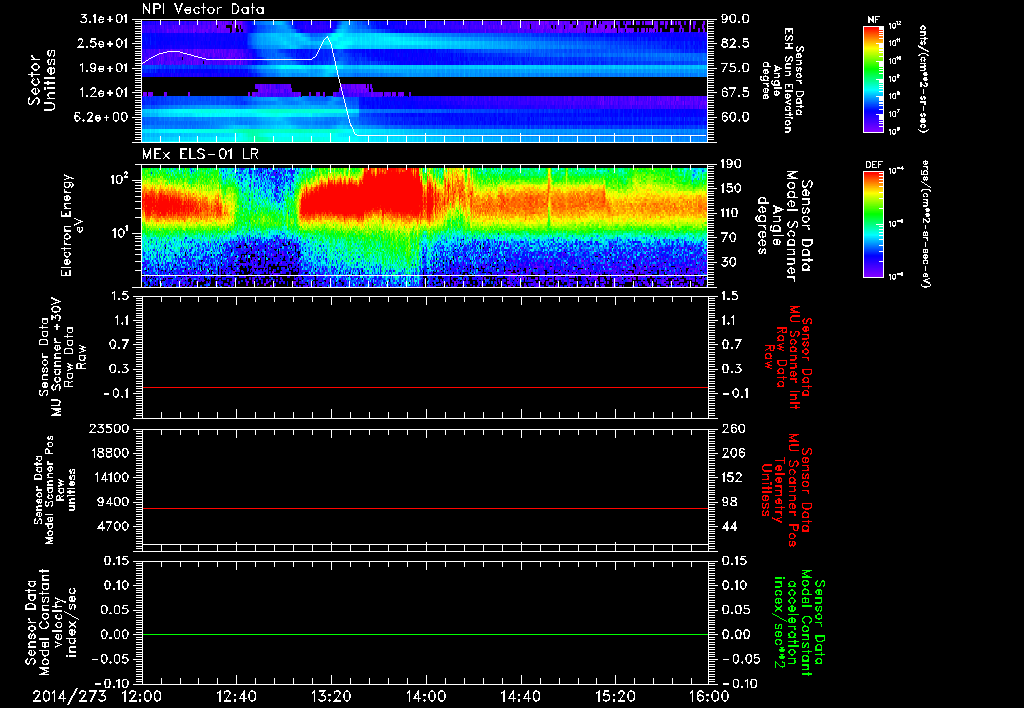This screenshot has height=708, width=1024.
Task: Click the left "0.00" velocity tick label
Action: [116, 634]
